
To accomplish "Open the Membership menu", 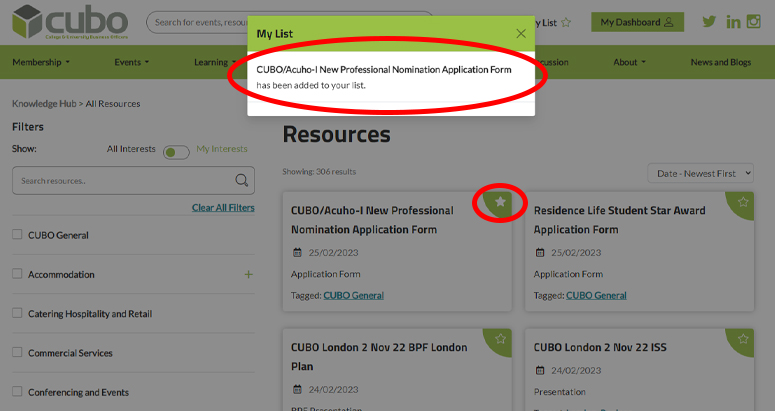I will pyautogui.click(x=41, y=62).
